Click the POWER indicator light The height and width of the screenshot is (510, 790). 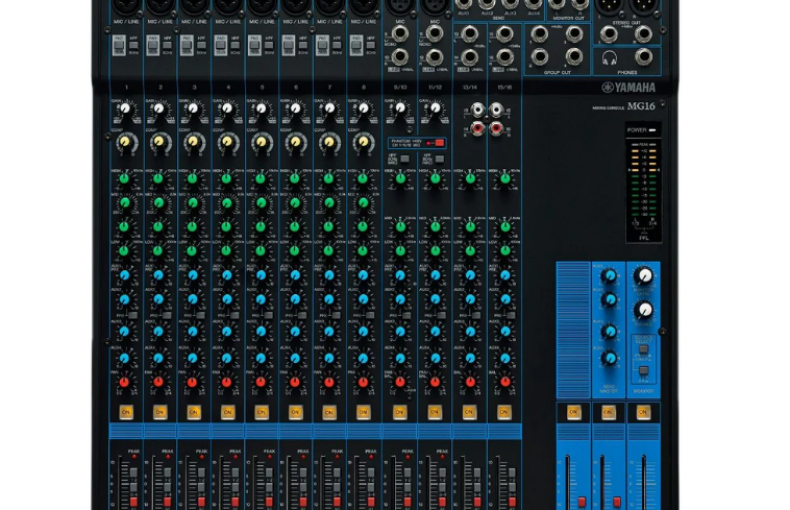652,130
